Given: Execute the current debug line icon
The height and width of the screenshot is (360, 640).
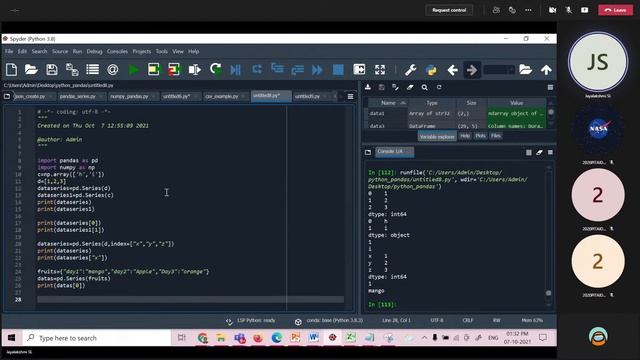Looking at the screenshot, I should [257, 69].
